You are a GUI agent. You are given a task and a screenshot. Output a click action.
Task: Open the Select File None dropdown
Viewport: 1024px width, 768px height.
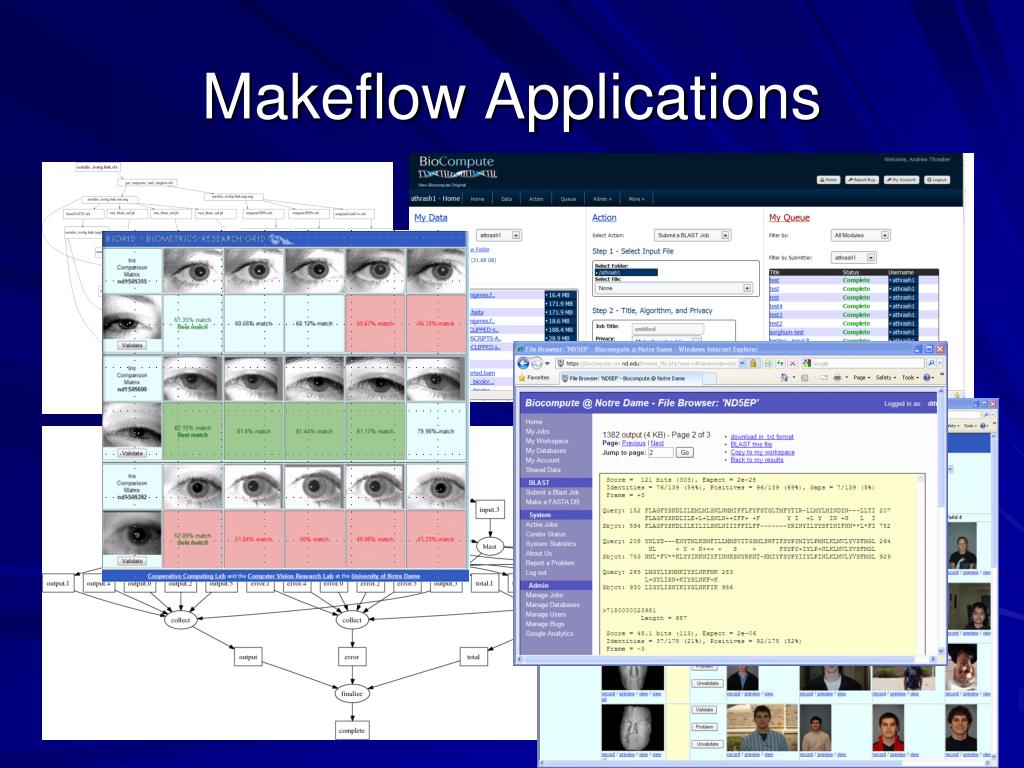tap(673, 288)
